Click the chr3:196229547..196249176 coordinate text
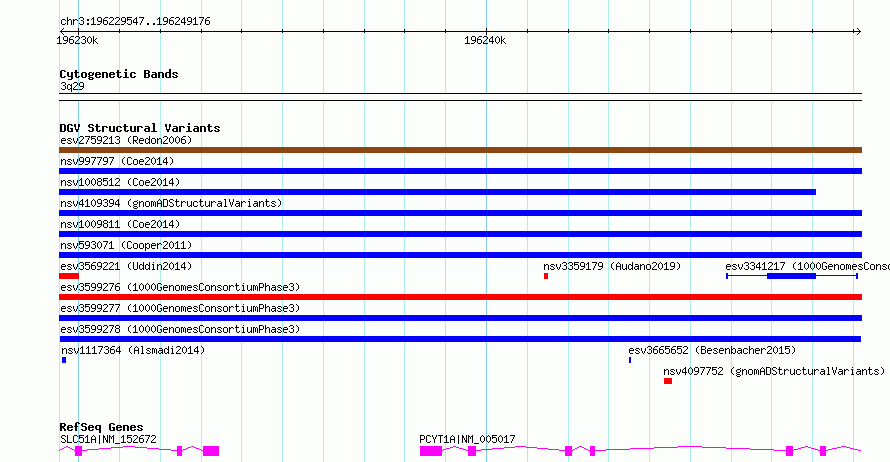The height and width of the screenshot is (462, 890). coord(135,22)
